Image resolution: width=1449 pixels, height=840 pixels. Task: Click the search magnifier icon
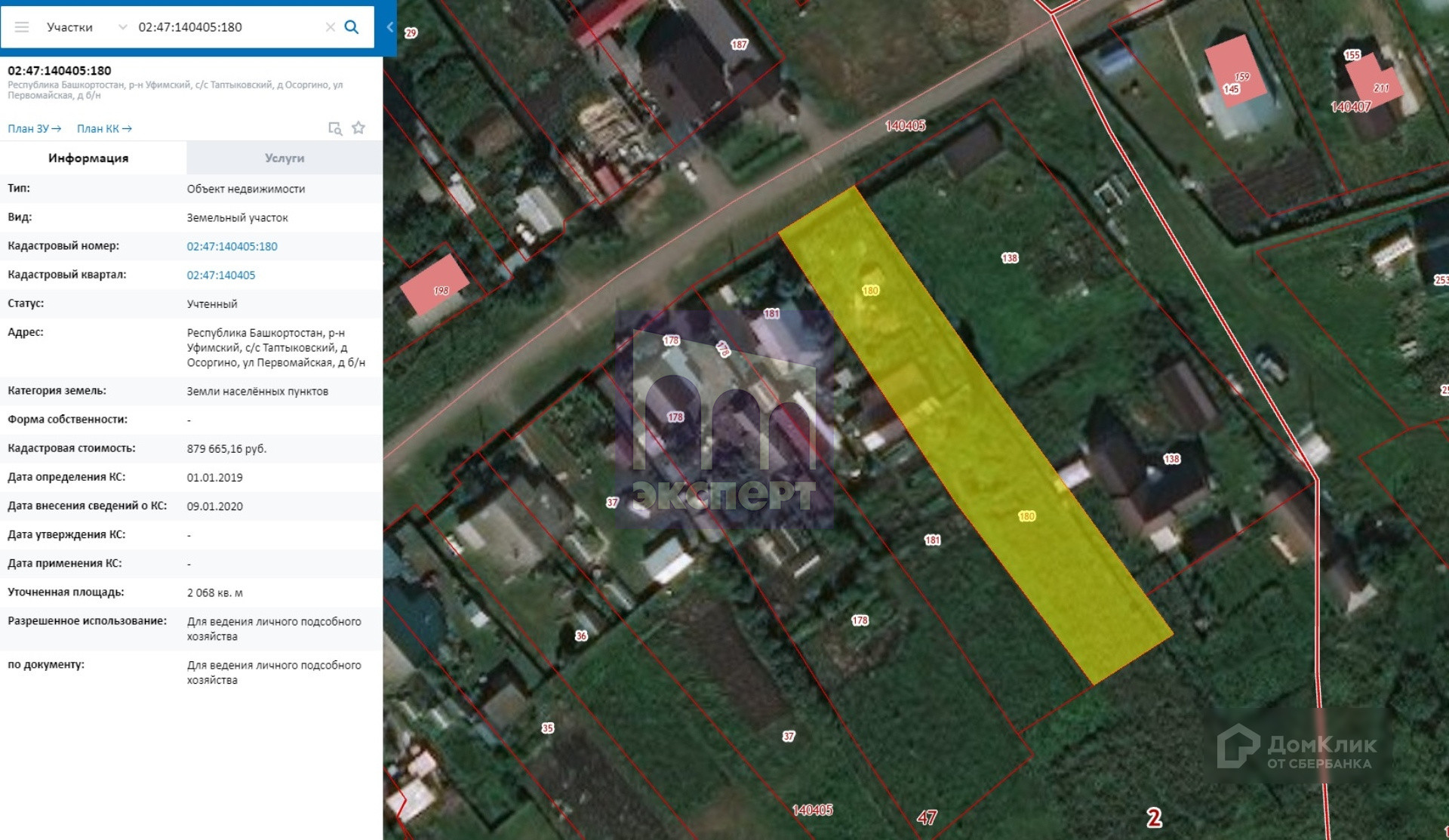[351, 27]
